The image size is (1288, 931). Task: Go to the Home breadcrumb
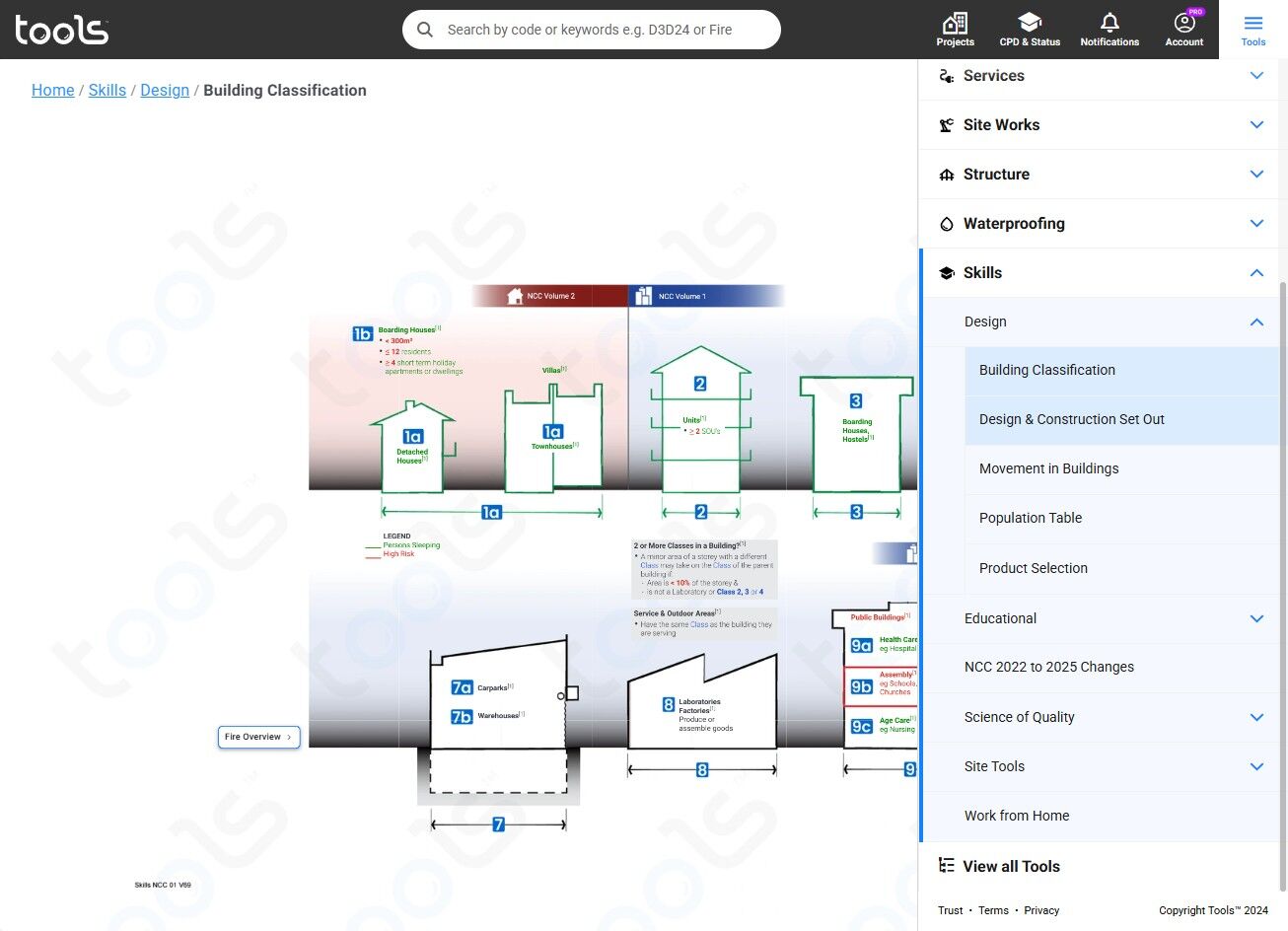(x=53, y=90)
